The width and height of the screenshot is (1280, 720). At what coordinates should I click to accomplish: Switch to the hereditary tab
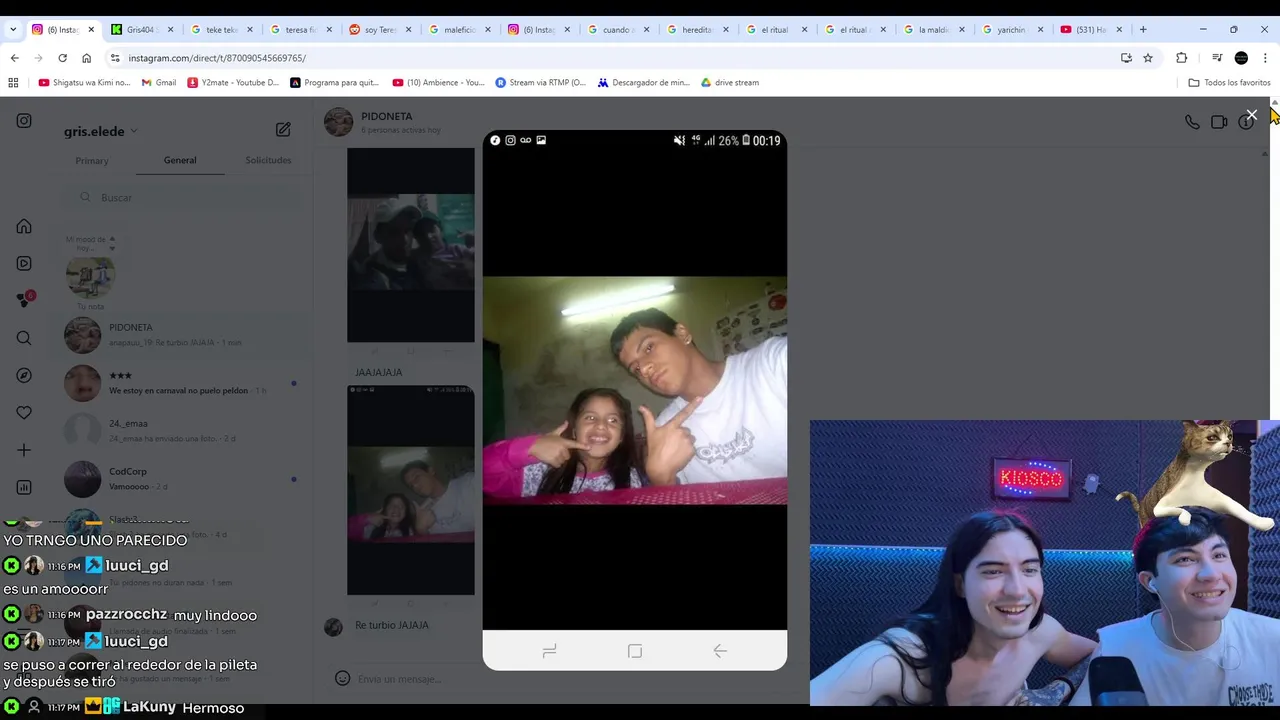click(x=696, y=30)
